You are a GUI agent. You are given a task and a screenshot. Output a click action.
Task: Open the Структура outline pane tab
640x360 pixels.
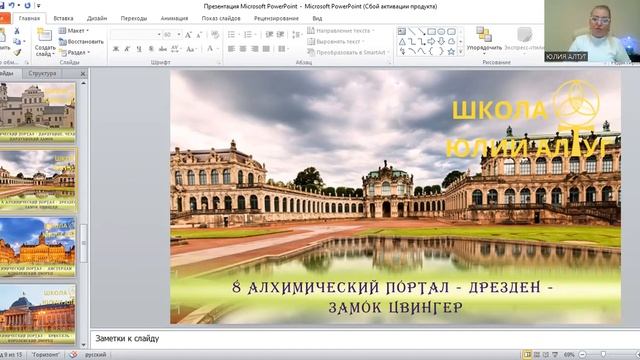pos(42,73)
